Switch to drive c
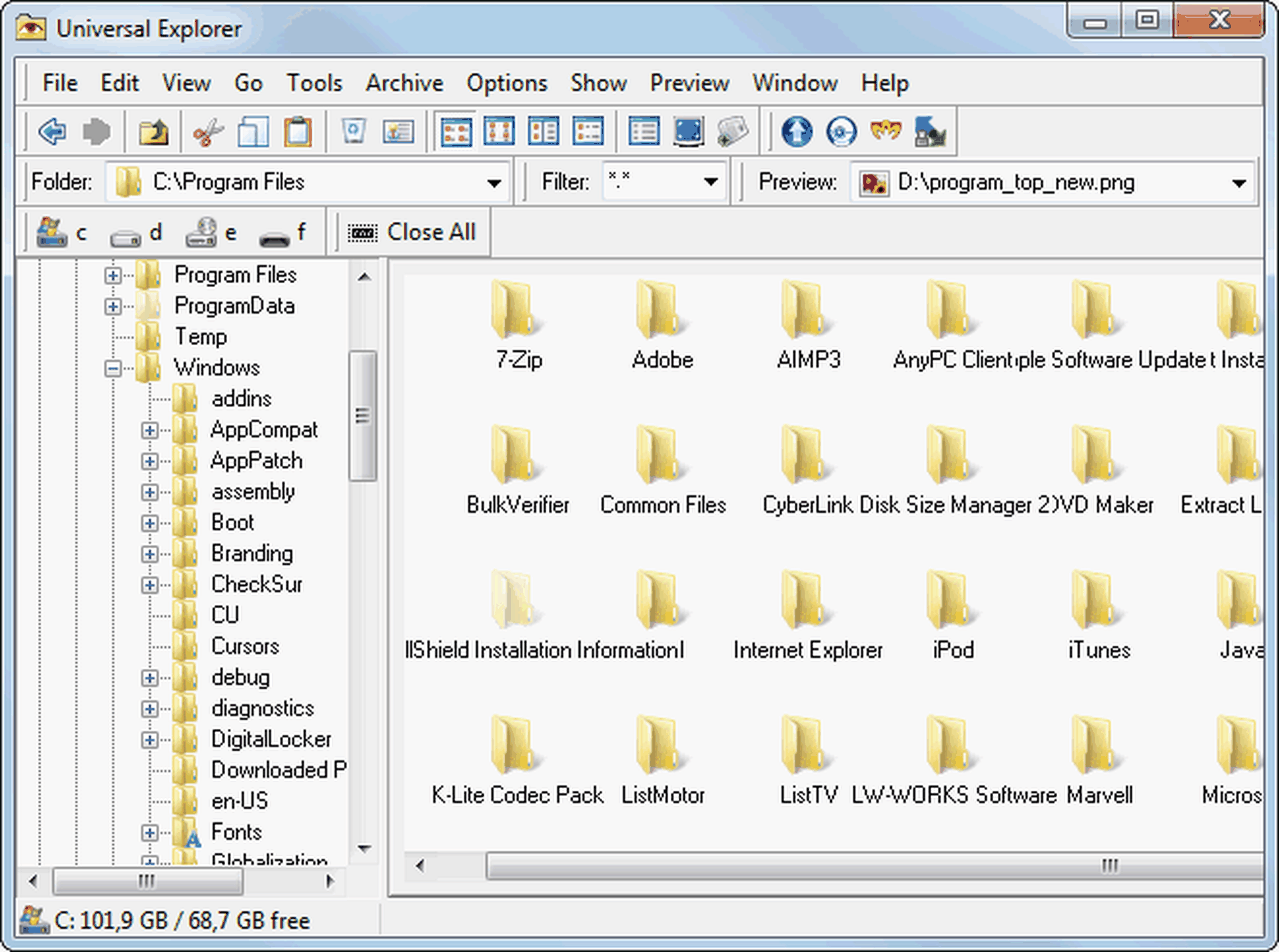This screenshot has height=952, width=1279. tap(63, 232)
